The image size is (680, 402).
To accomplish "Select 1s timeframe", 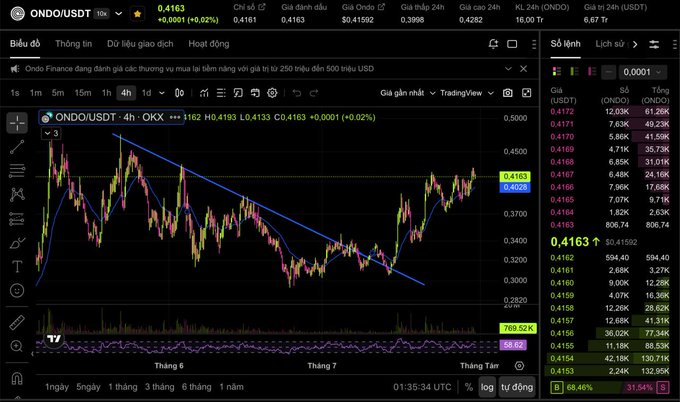I will 15,93.
